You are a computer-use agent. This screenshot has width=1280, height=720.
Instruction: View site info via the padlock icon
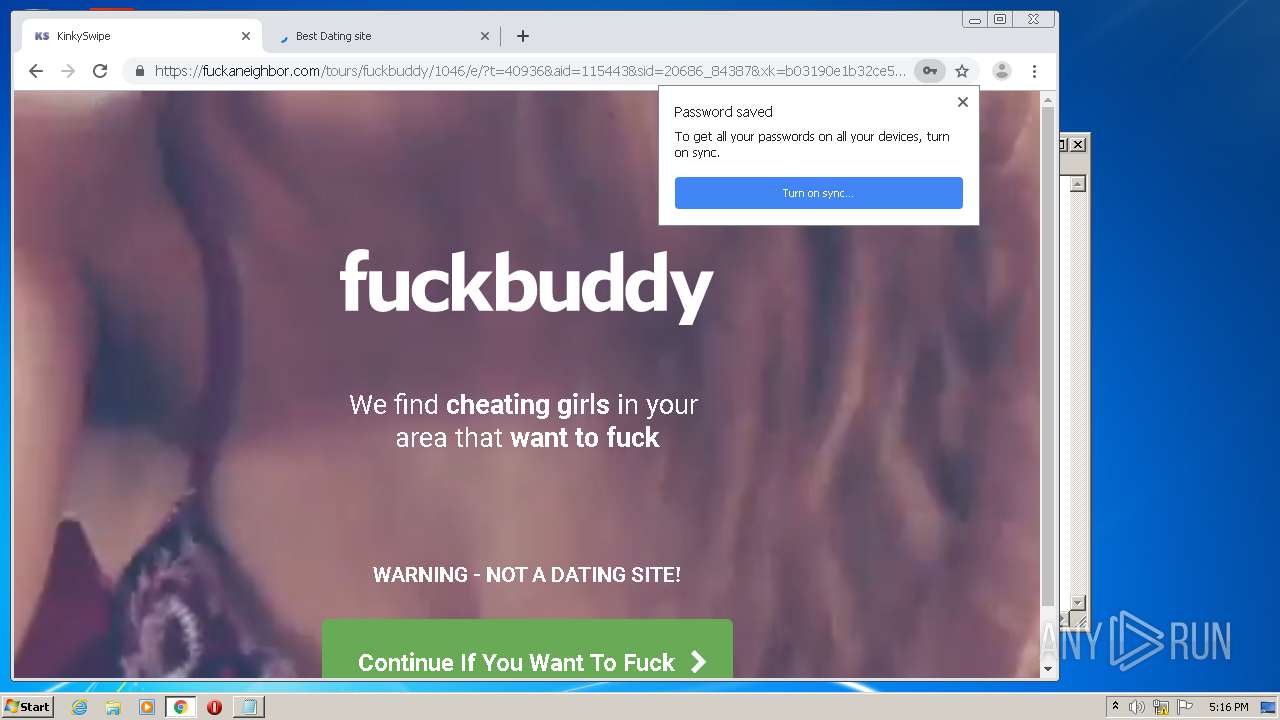point(140,71)
